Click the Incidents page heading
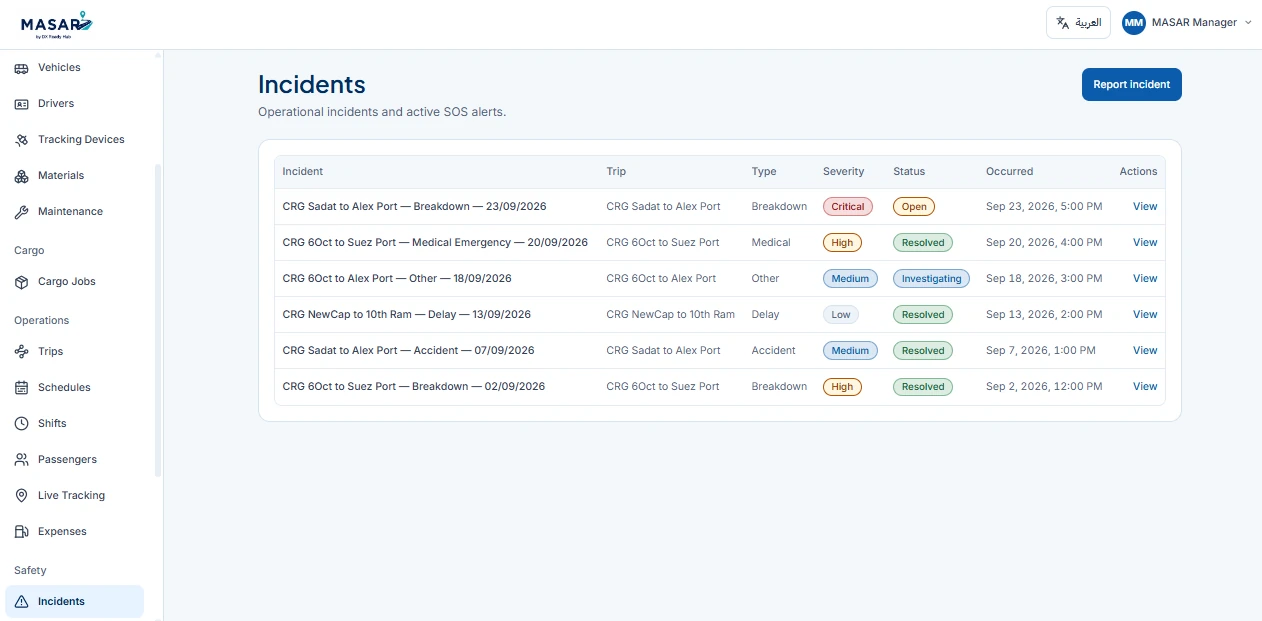Viewport: 1262px width, 621px height. pyautogui.click(x=312, y=85)
